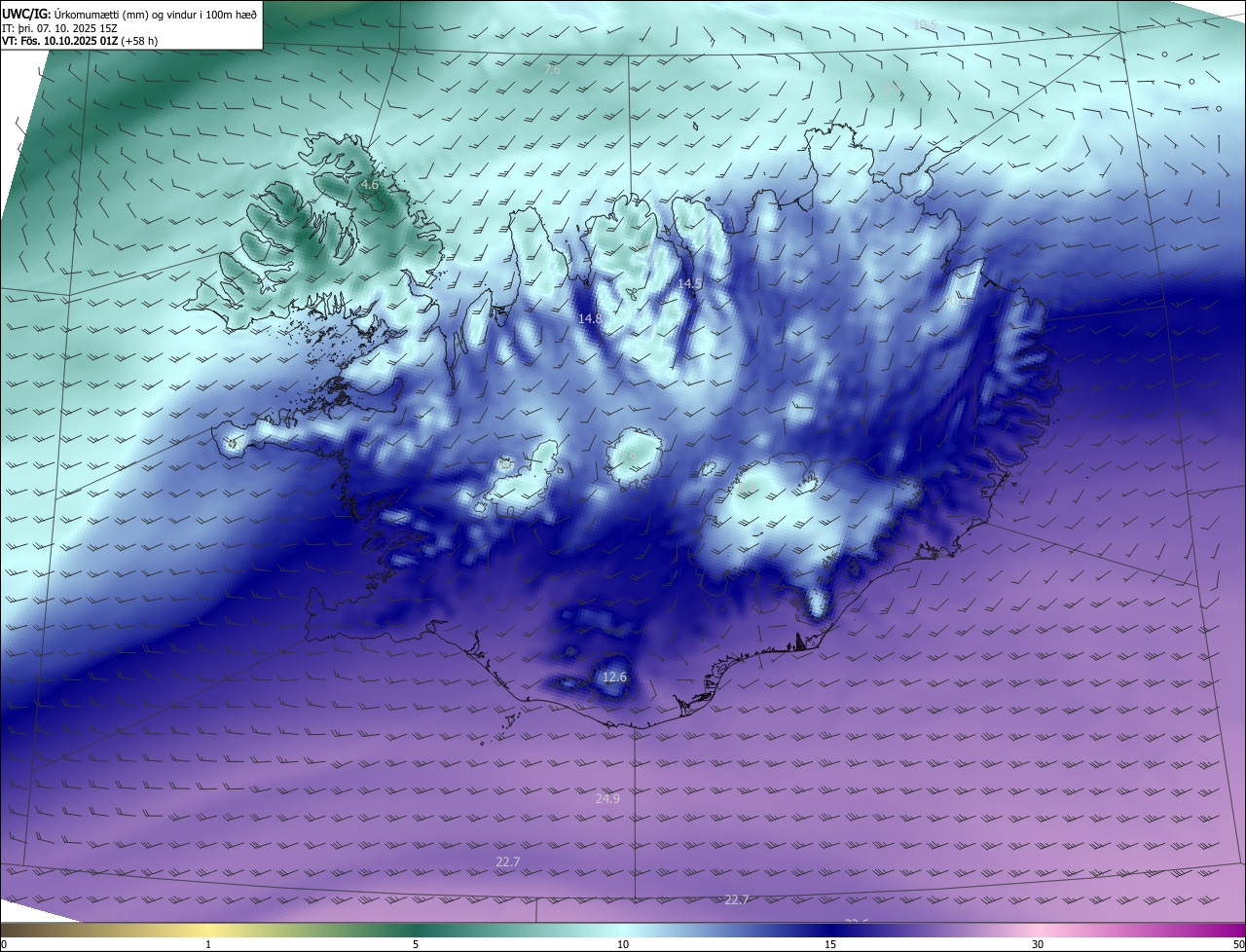Image resolution: width=1246 pixels, height=952 pixels.
Task: Click the 10.5 value label
Action: (x=925, y=24)
